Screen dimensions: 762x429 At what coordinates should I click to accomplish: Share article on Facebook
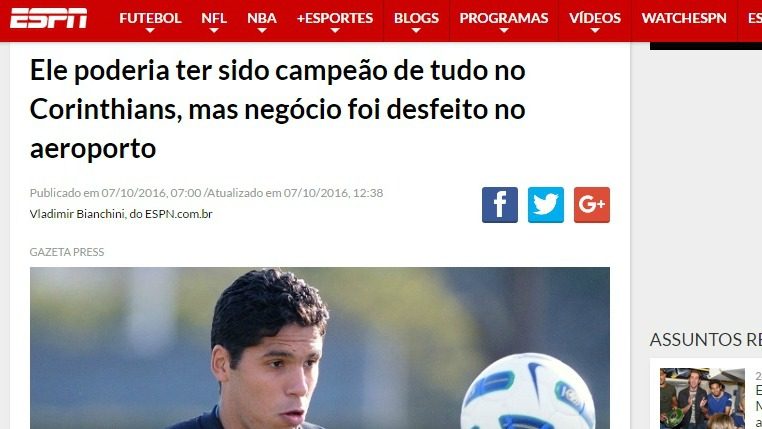click(x=500, y=205)
